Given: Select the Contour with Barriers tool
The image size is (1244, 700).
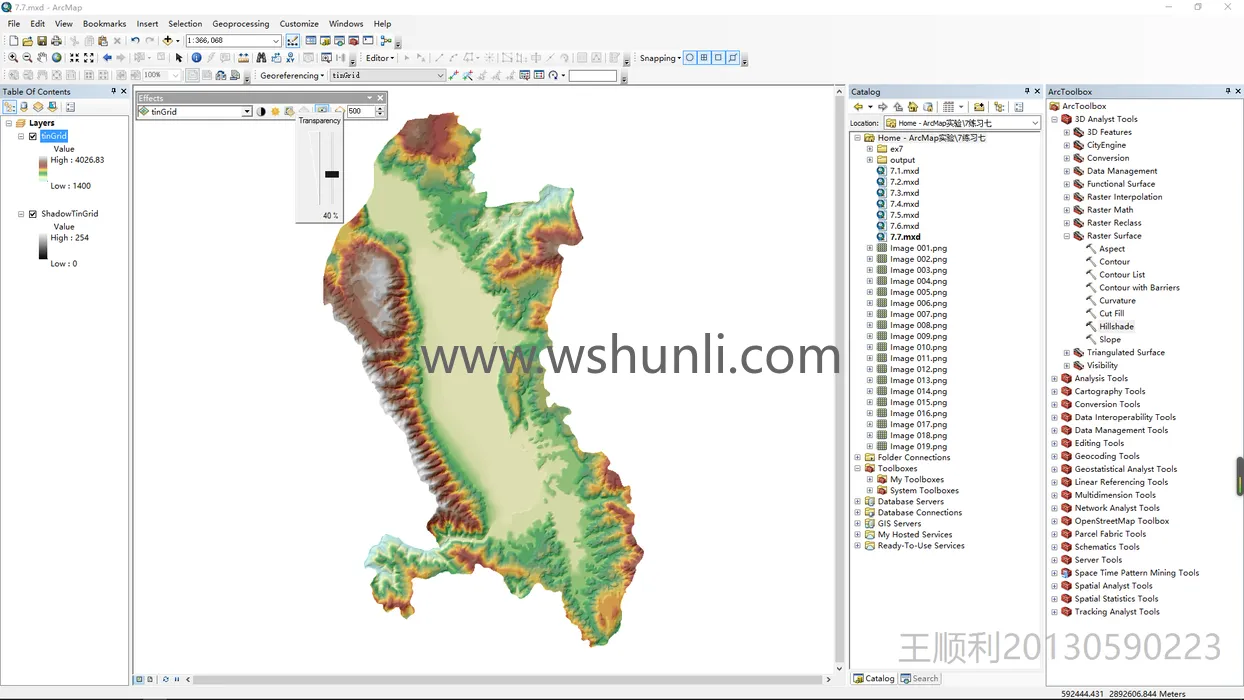Looking at the screenshot, I should pyautogui.click(x=1139, y=288).
